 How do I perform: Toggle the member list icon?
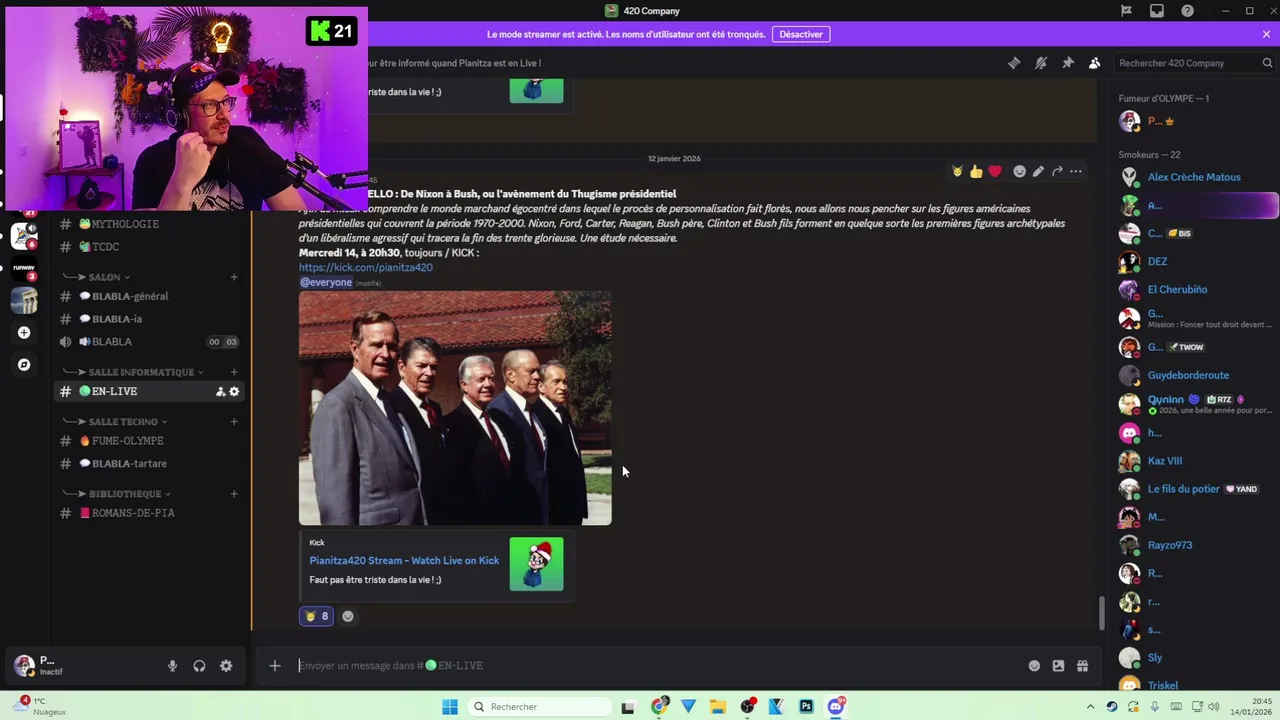click(1095, 63)
